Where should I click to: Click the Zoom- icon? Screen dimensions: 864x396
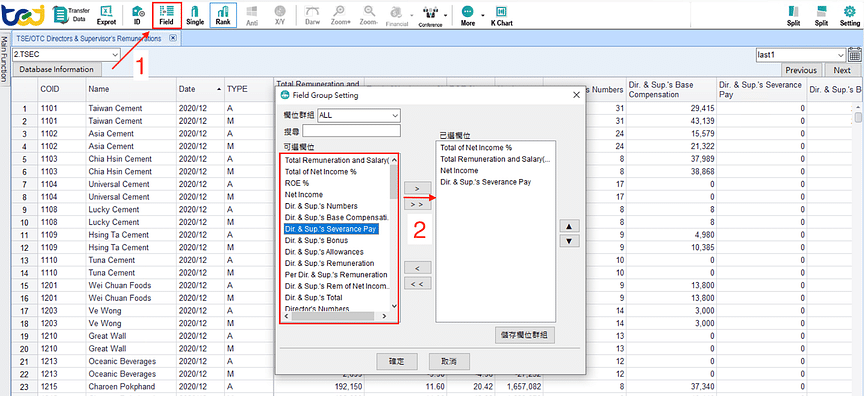tap(369, 15)
